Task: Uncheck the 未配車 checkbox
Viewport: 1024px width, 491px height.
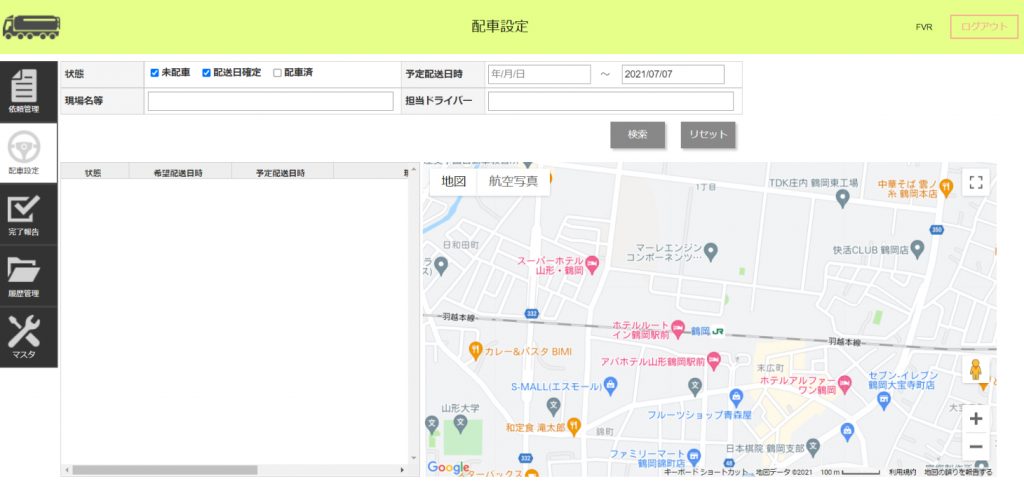Action: pos(154,73)
